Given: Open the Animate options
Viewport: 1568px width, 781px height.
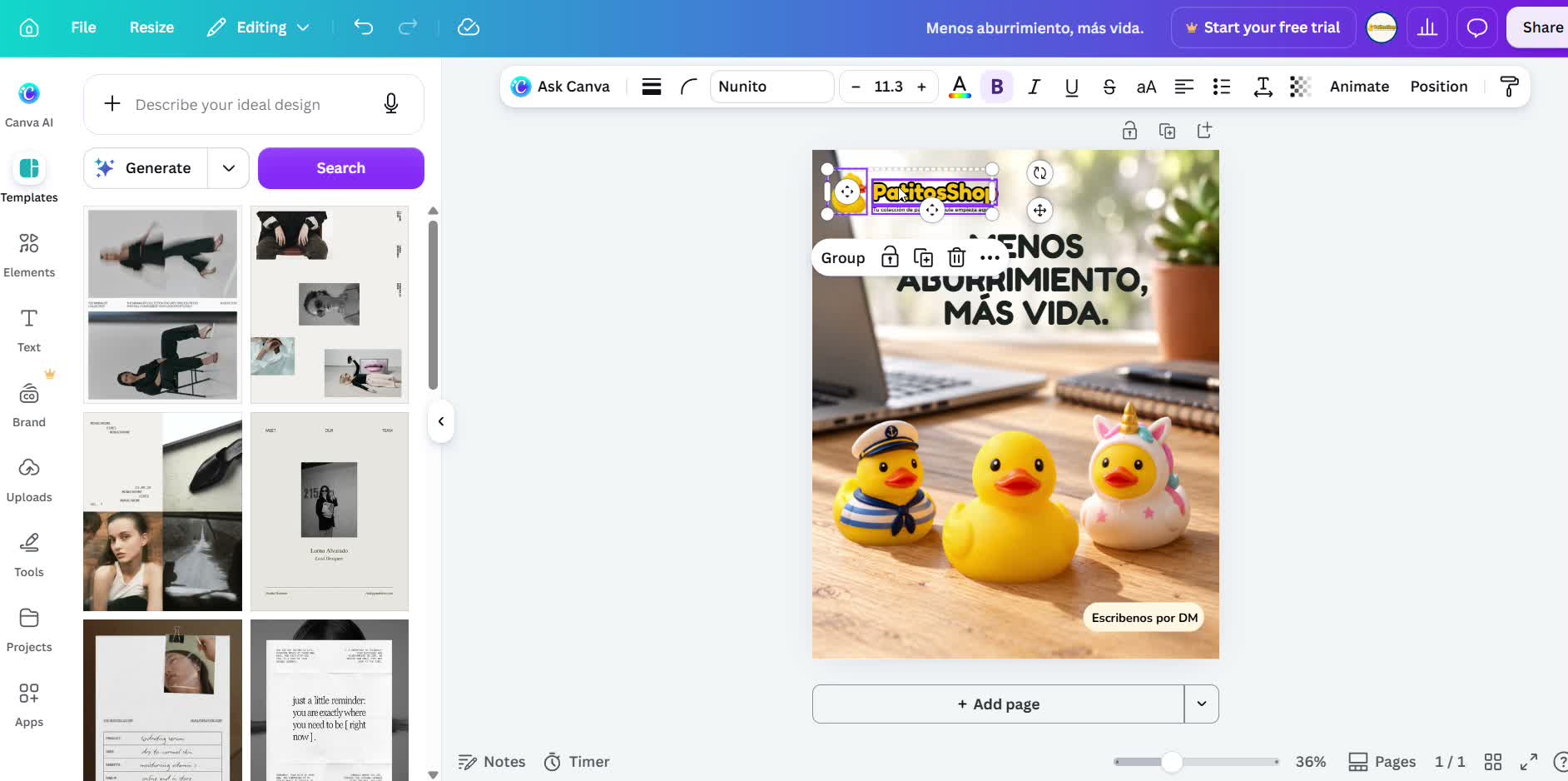Looking at the screenshot, I should [x=1359, y=87].
